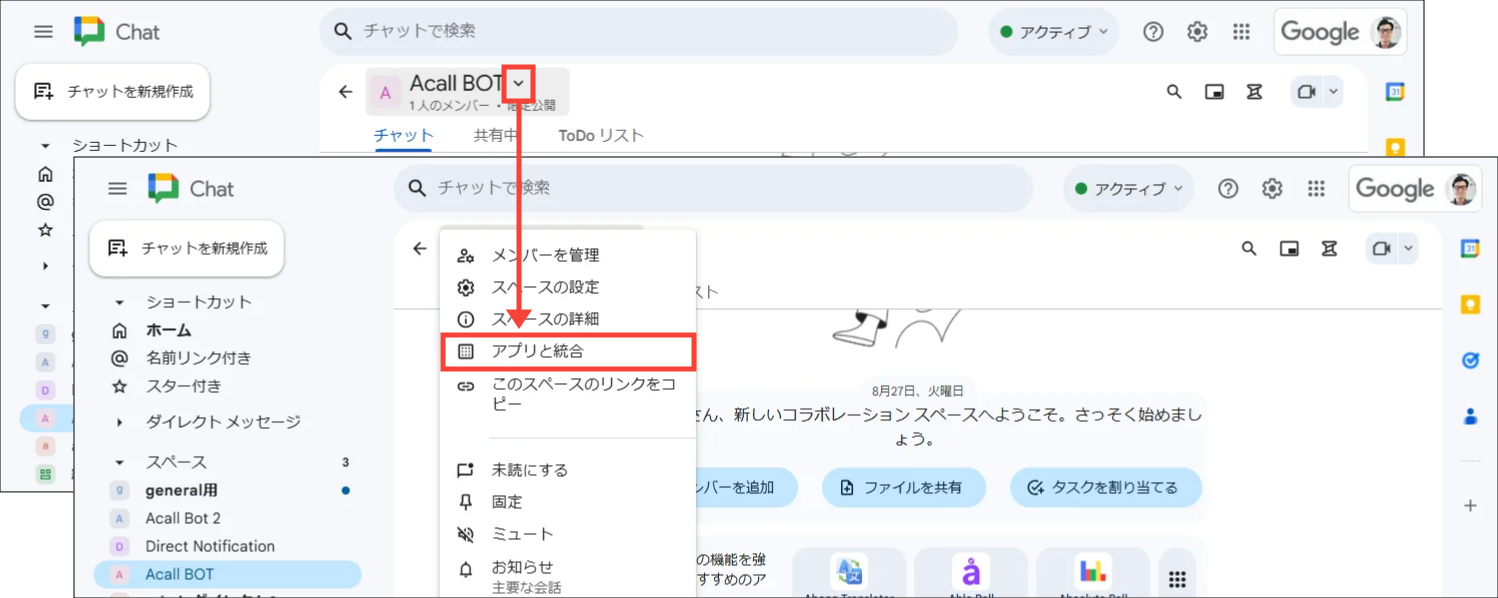Expand video call options arrow in the front window
Image resolution: width=1498 pixels, height=598 pixels.
click(x=1408, y=248)
